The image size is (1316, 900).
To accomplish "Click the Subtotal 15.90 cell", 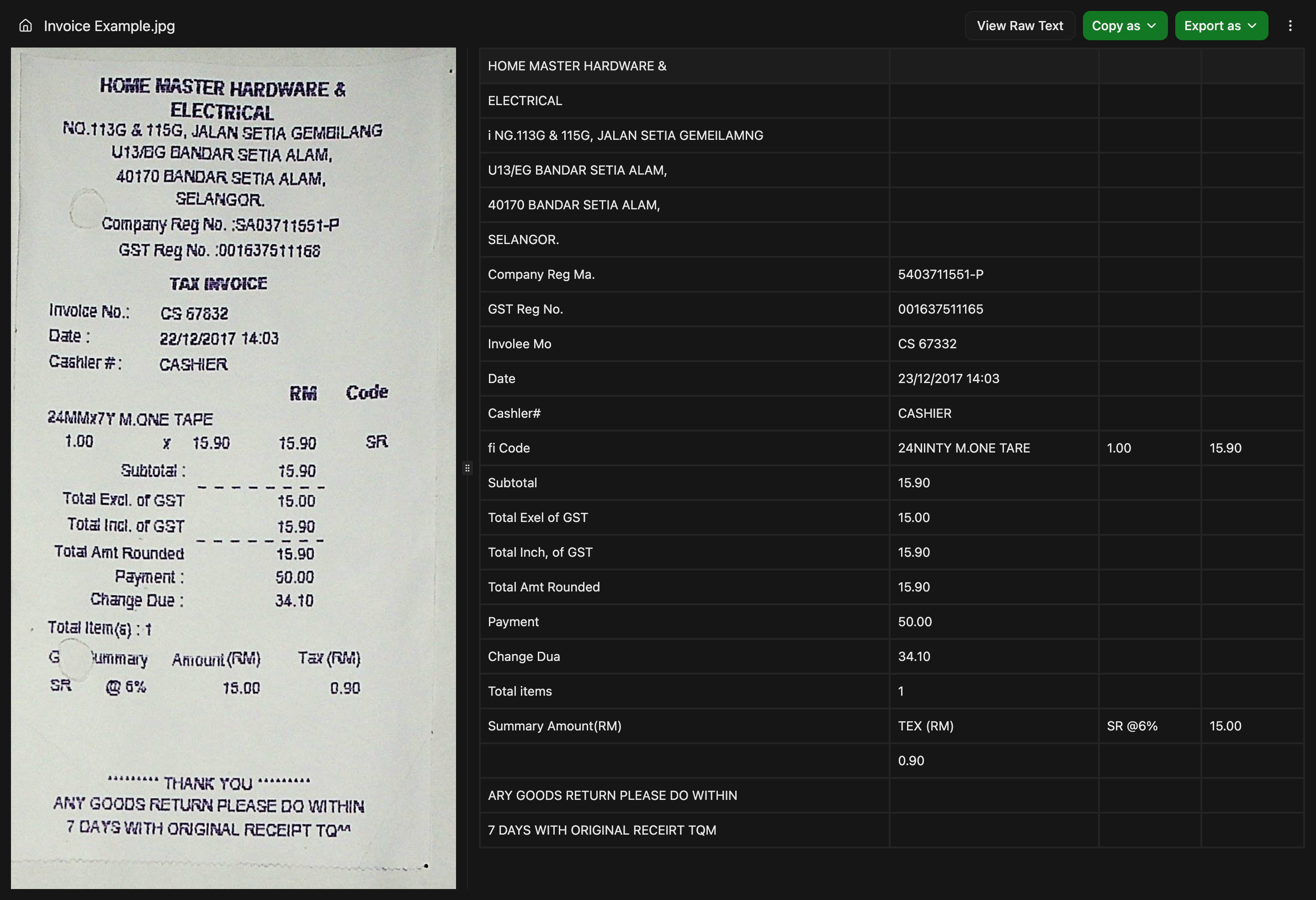I will (914, 483).
